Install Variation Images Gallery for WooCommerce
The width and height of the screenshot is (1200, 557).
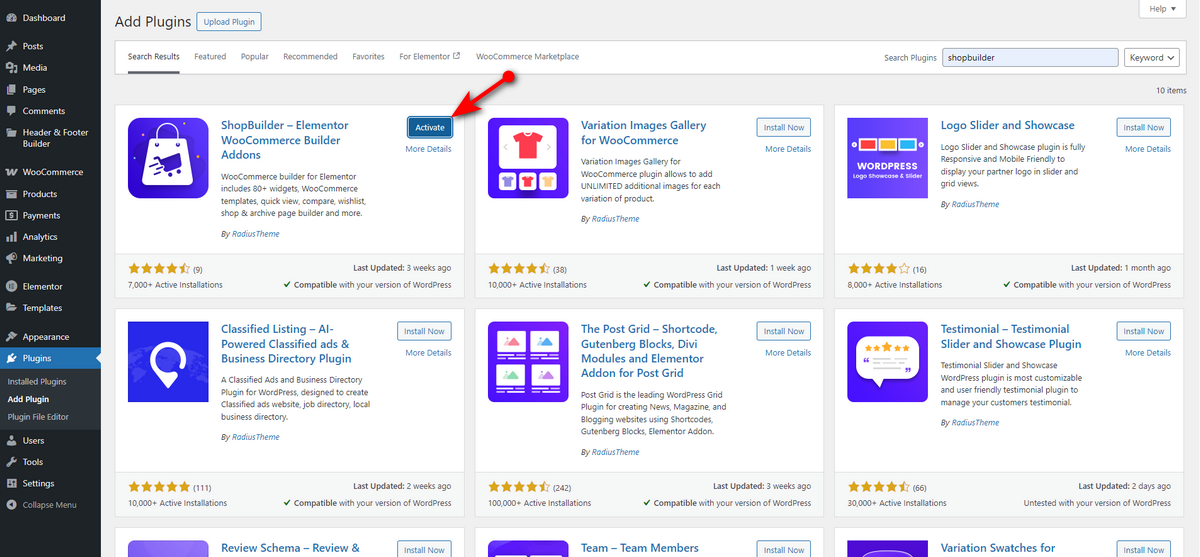(784, 128)
